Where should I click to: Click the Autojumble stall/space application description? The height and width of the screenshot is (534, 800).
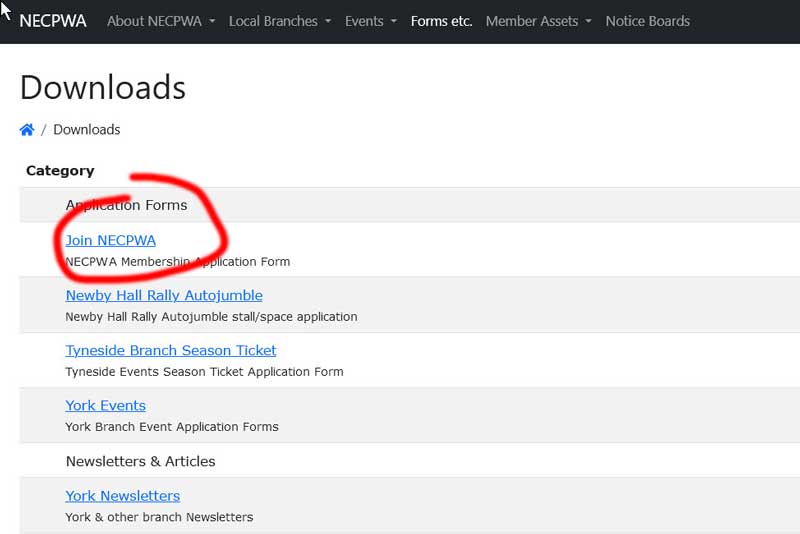click(x=211, y=317)
